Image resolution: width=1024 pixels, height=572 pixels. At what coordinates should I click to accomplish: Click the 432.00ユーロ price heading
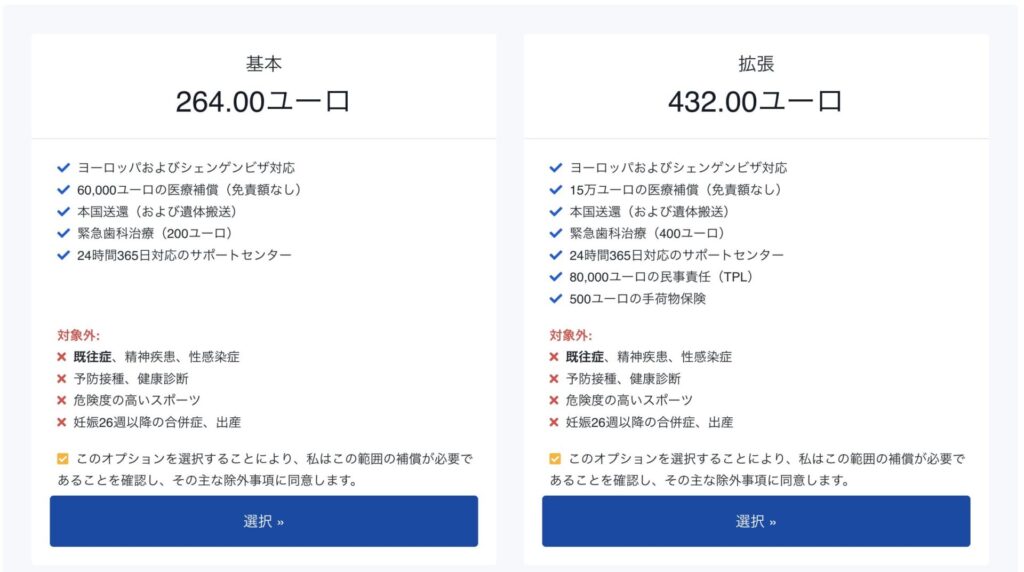coord(755,101)
